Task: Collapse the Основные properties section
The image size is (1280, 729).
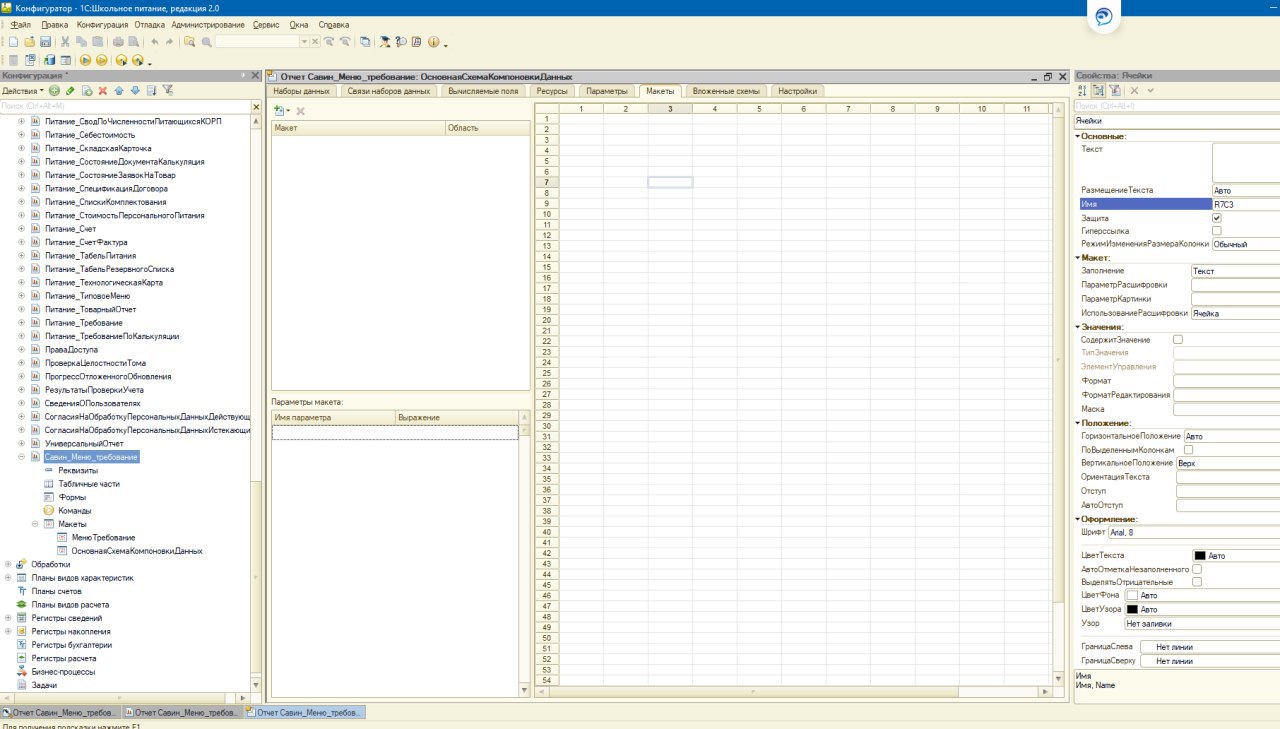Action: click(x=1078, y=136)
